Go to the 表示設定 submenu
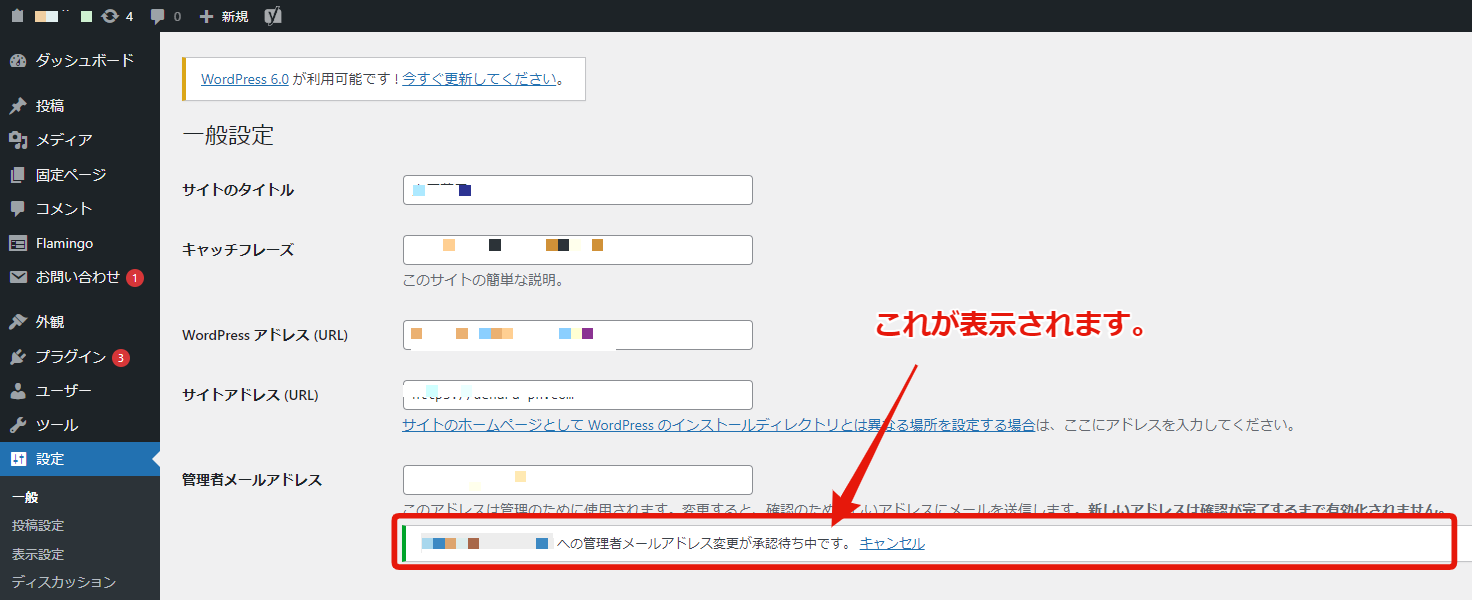 click(38, 554)
